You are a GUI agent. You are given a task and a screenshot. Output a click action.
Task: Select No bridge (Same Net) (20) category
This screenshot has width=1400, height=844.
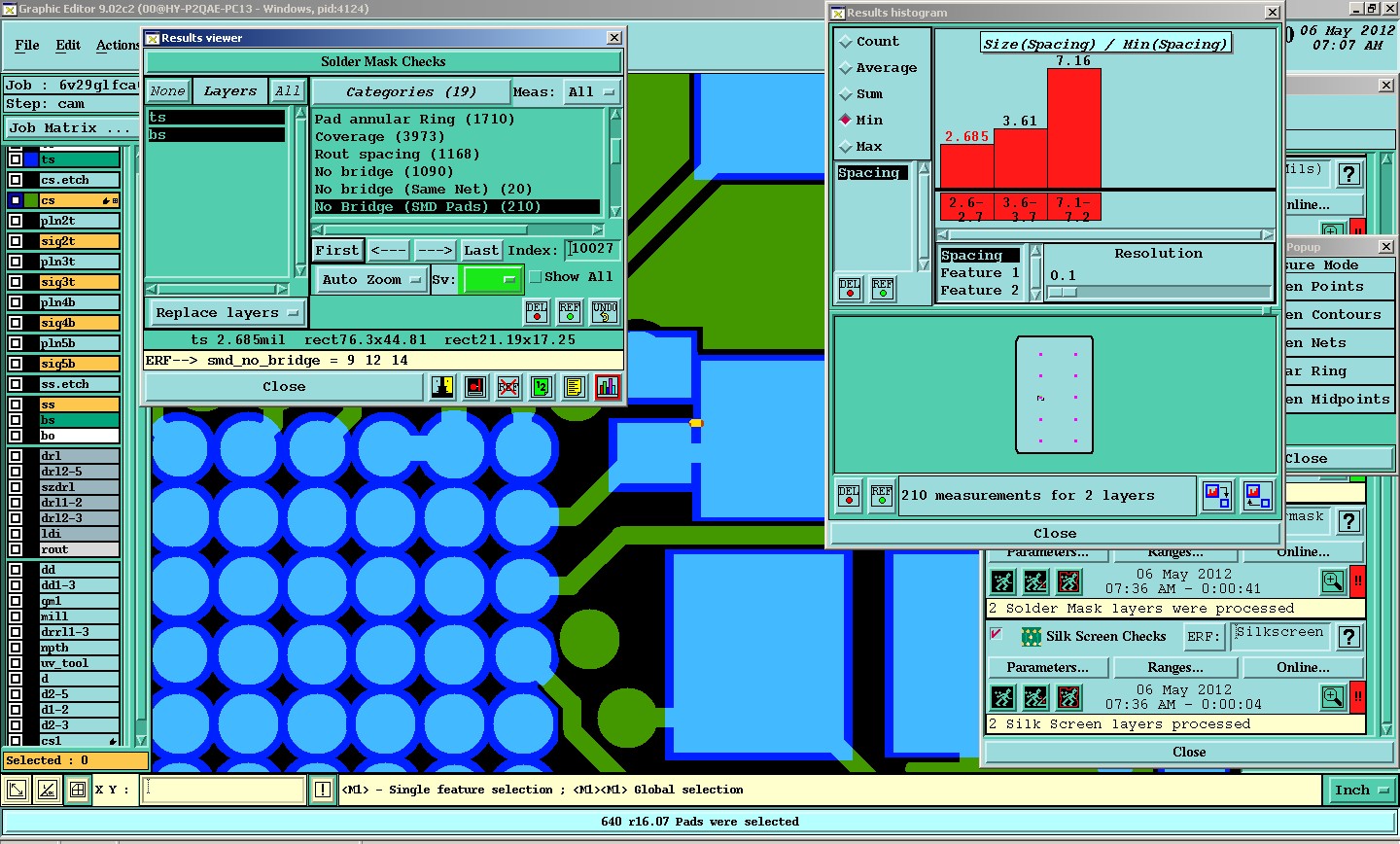[x=423, y=189]
